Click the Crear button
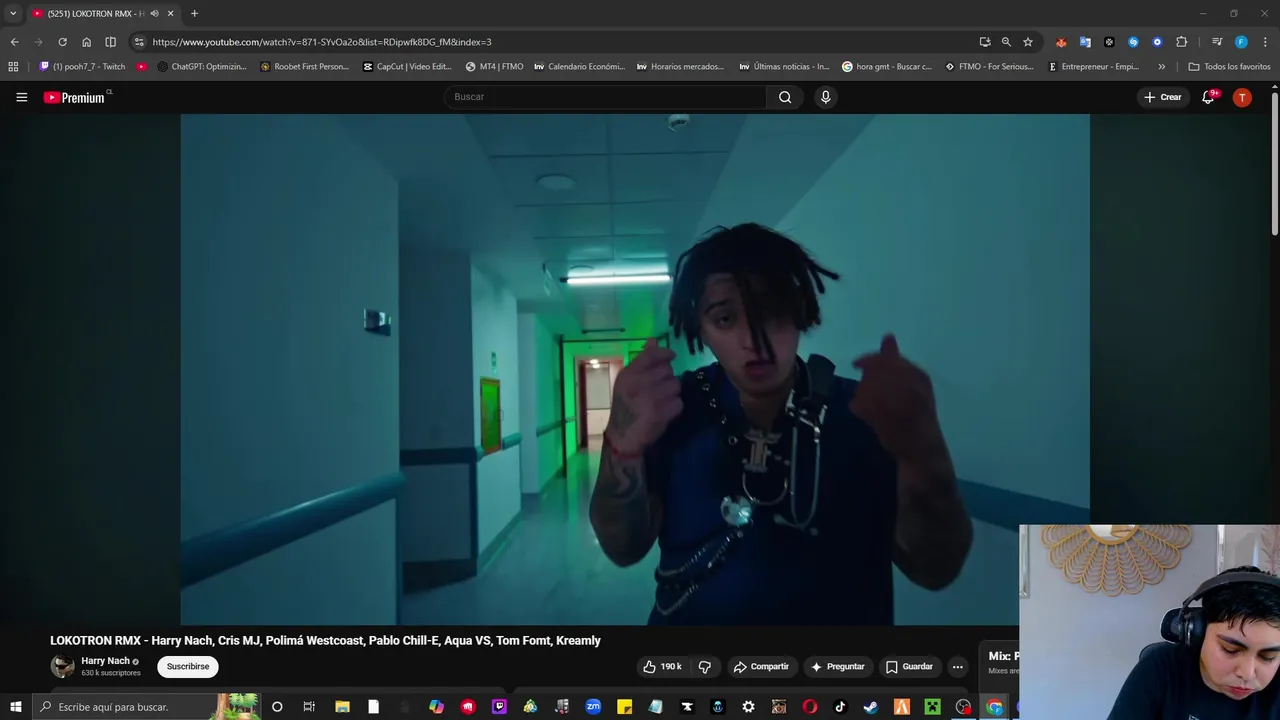Screen dimensions: 1280x720 pos(1163,97)
